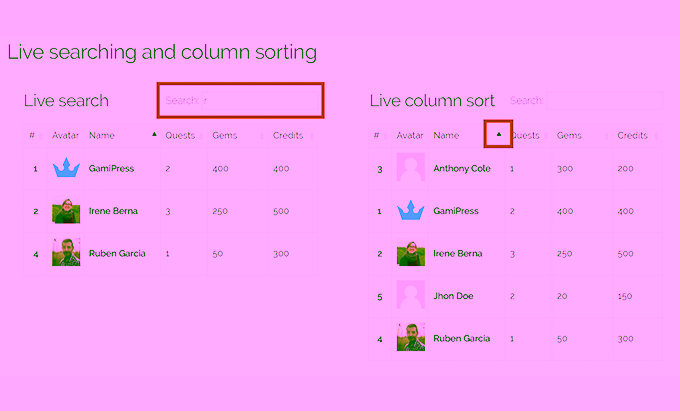Sort by Credits column in Live column sort table
The height and width of the screenshot is (411, 680).
point(632,135)
